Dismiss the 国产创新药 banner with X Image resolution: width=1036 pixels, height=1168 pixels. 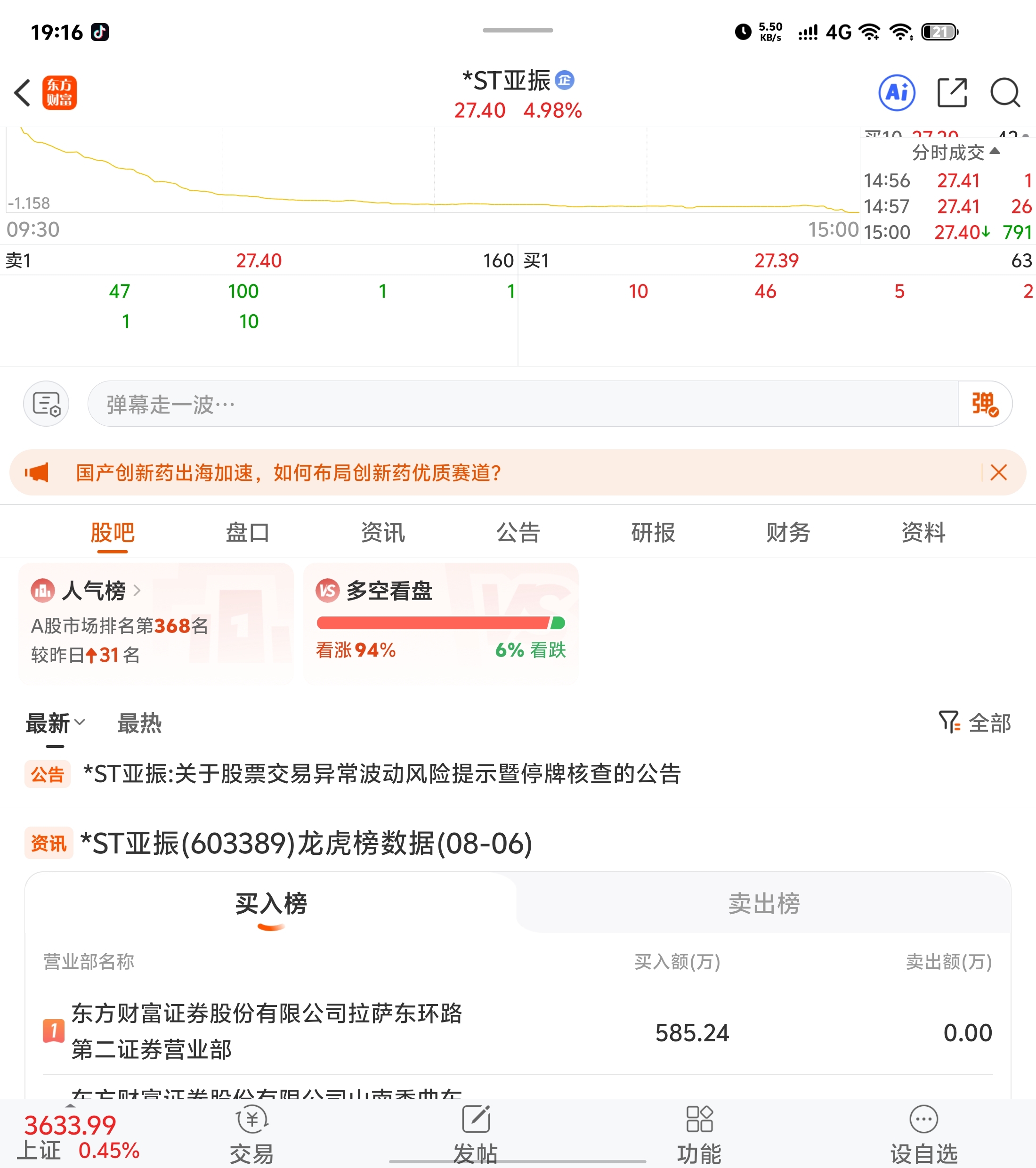coord(998,472)
